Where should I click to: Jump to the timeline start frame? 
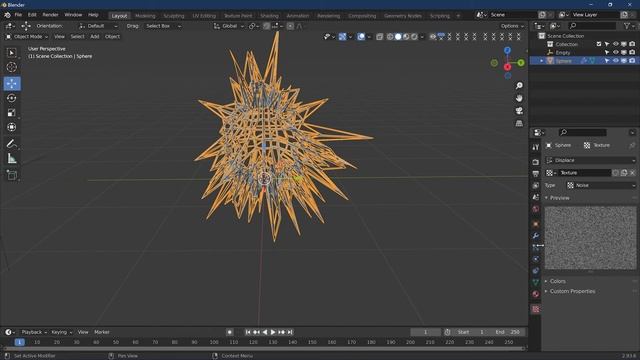[248, 332]
